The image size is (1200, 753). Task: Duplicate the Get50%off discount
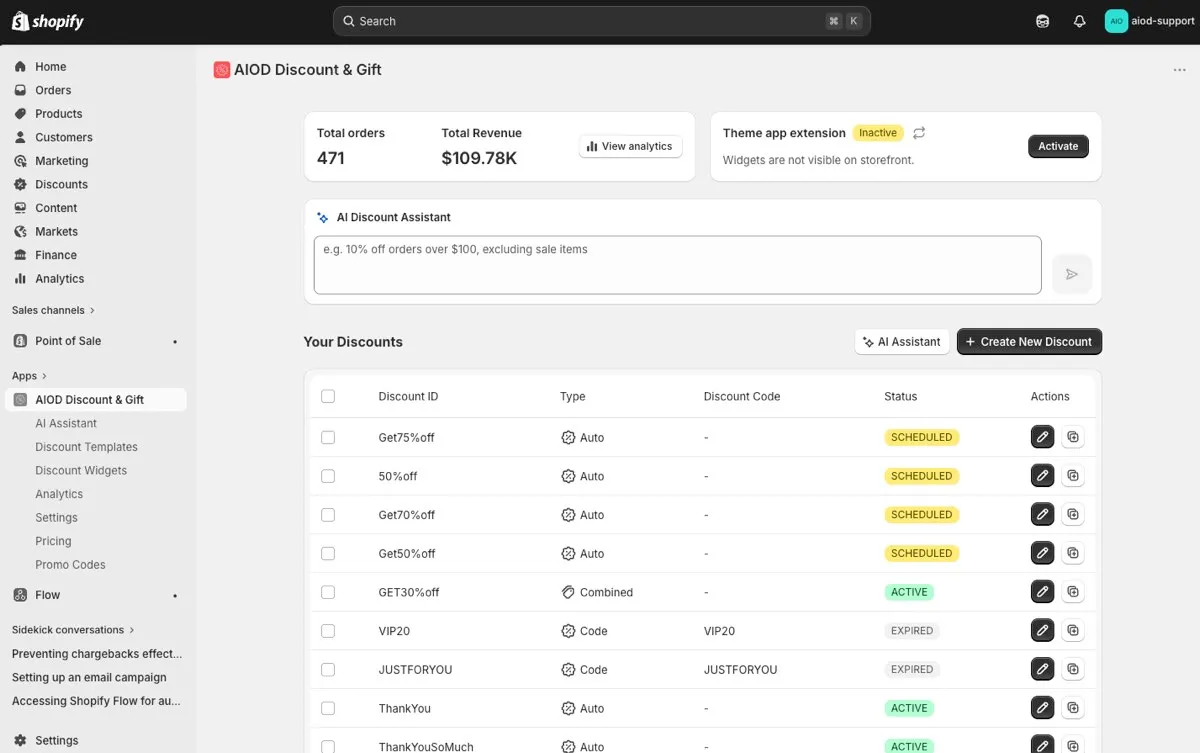click(x=1073, y=553)
